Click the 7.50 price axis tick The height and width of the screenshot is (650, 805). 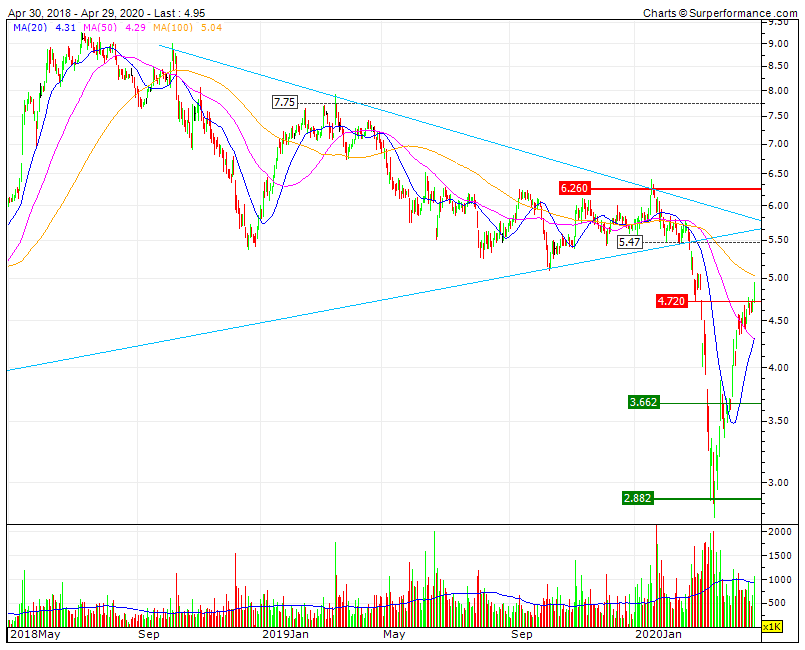tap(778, 116)
